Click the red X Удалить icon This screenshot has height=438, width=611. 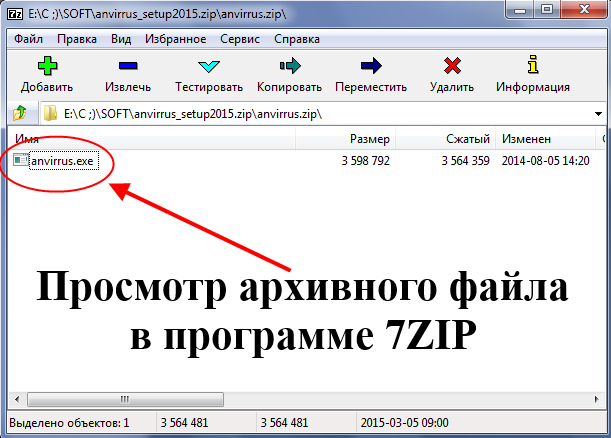[452, 65]
